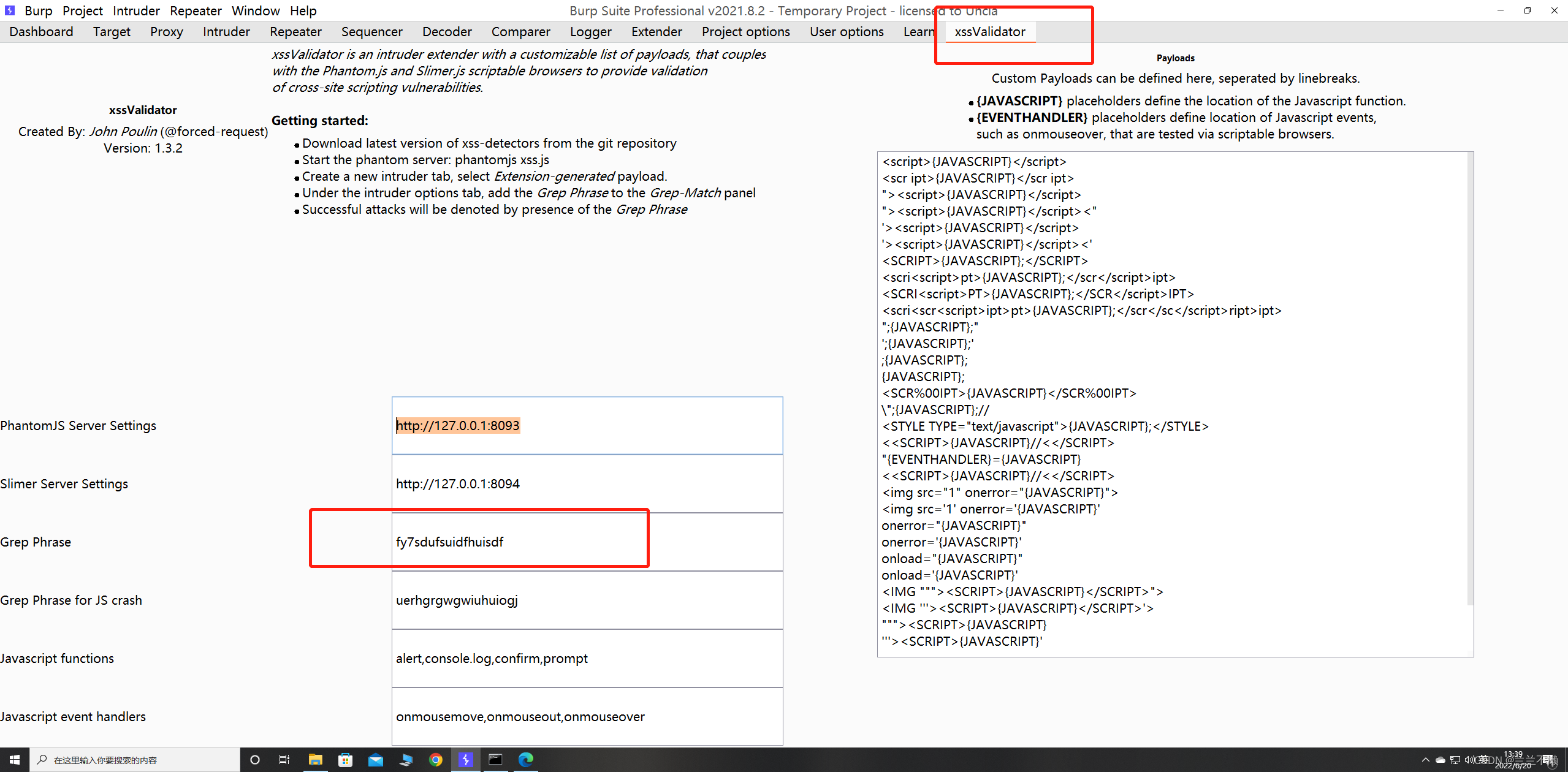Switch to the User options tab
This screenshot has height=772, width=1568.
pyautogui.click(x=847, y=32)
